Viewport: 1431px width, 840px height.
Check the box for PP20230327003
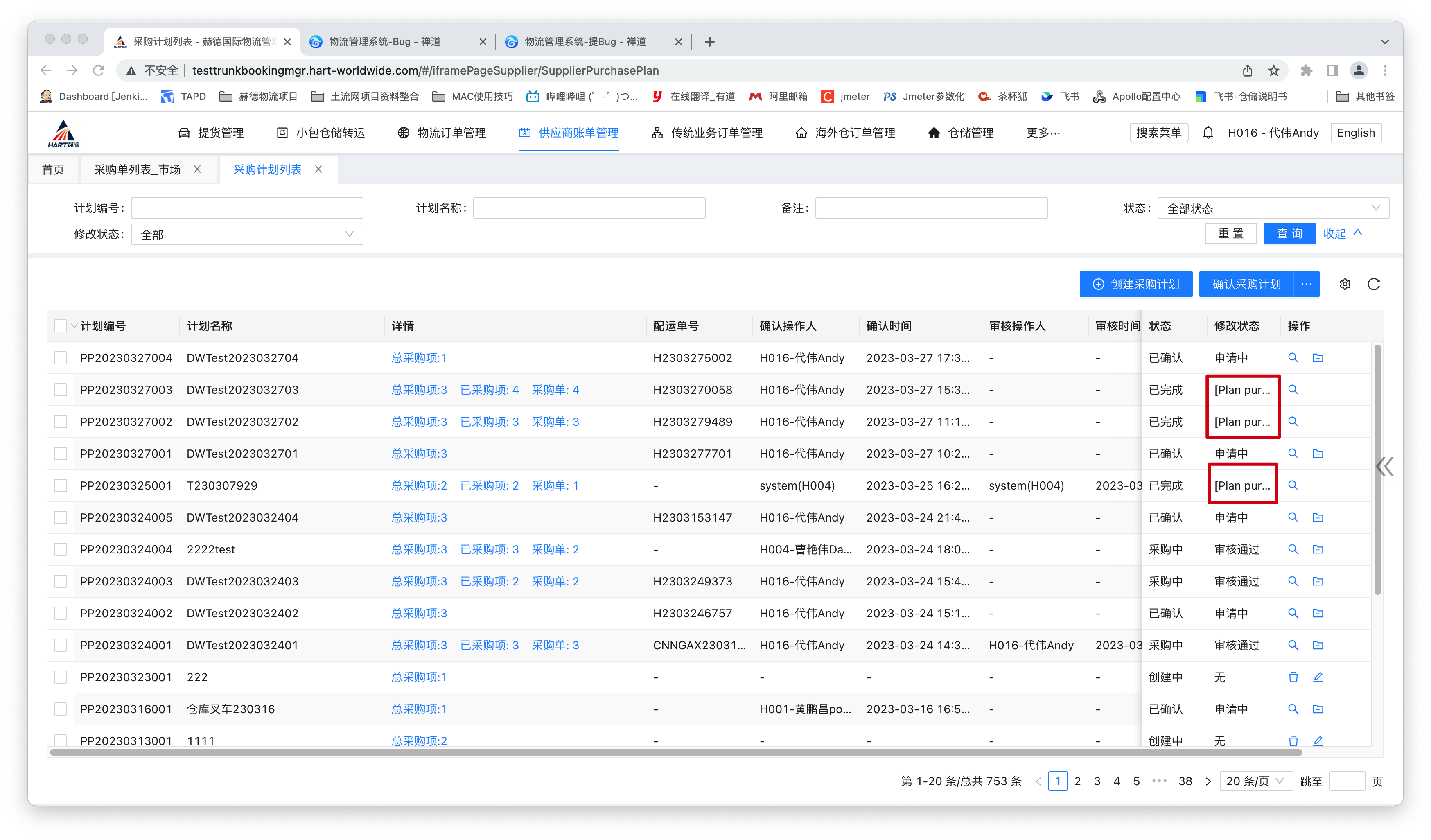(x=61, y=390)
